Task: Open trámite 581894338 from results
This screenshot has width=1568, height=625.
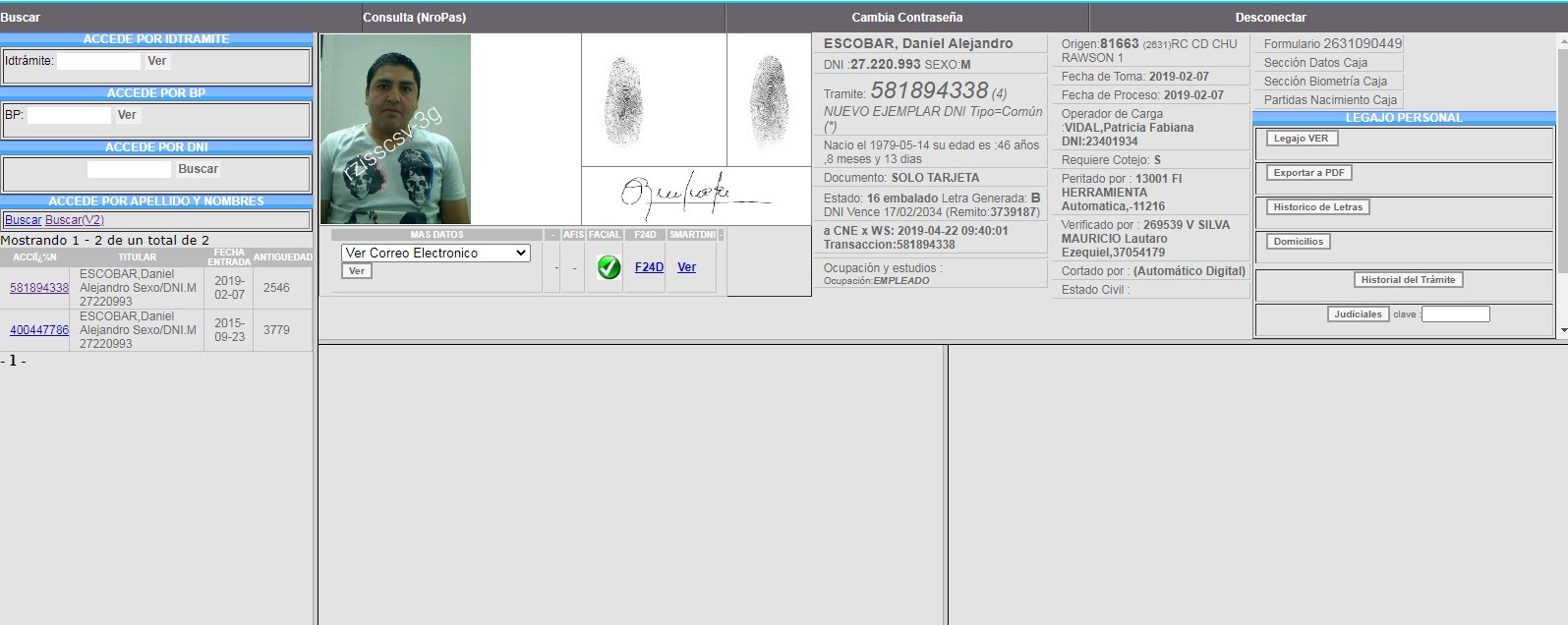Action: pos(39,288)
